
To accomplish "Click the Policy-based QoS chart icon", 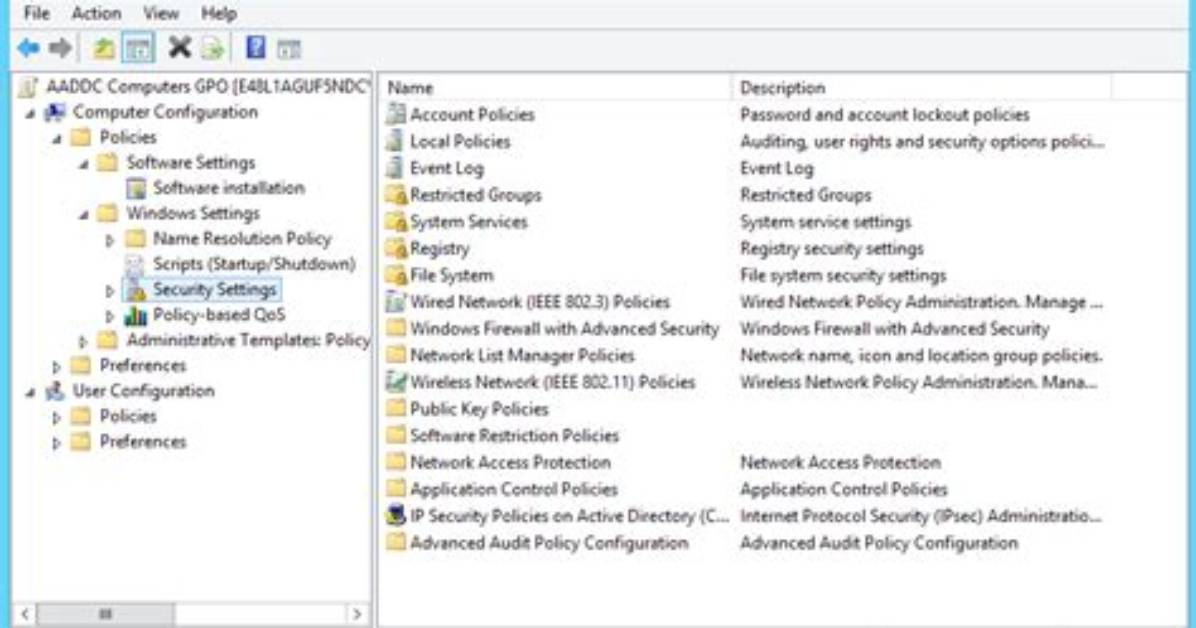I will pyautogui.click(x=136, y=314).
